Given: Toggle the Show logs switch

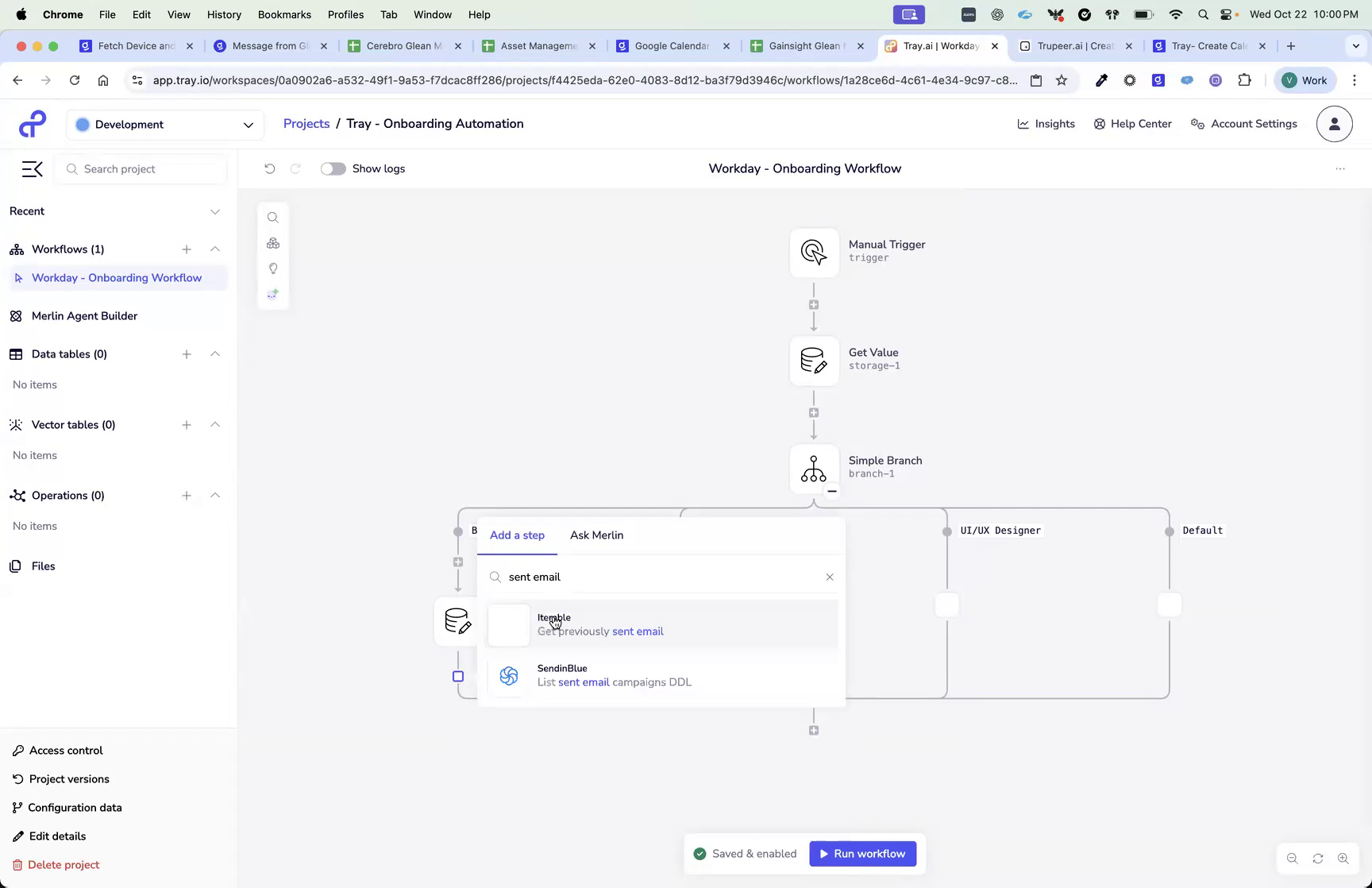Looking at the screenshot, I should (x=333, y=168).
